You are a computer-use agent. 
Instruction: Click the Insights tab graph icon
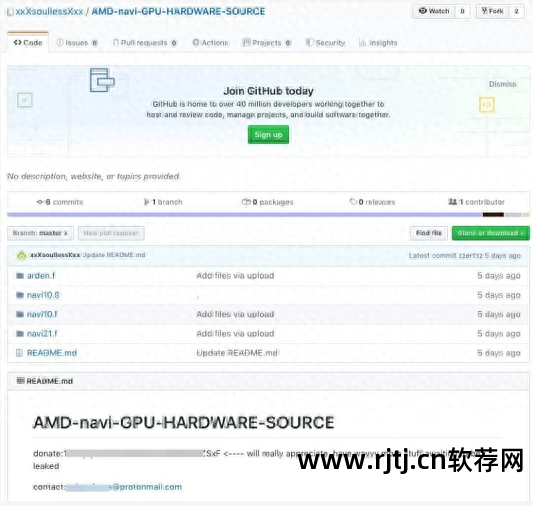(363, 43)
